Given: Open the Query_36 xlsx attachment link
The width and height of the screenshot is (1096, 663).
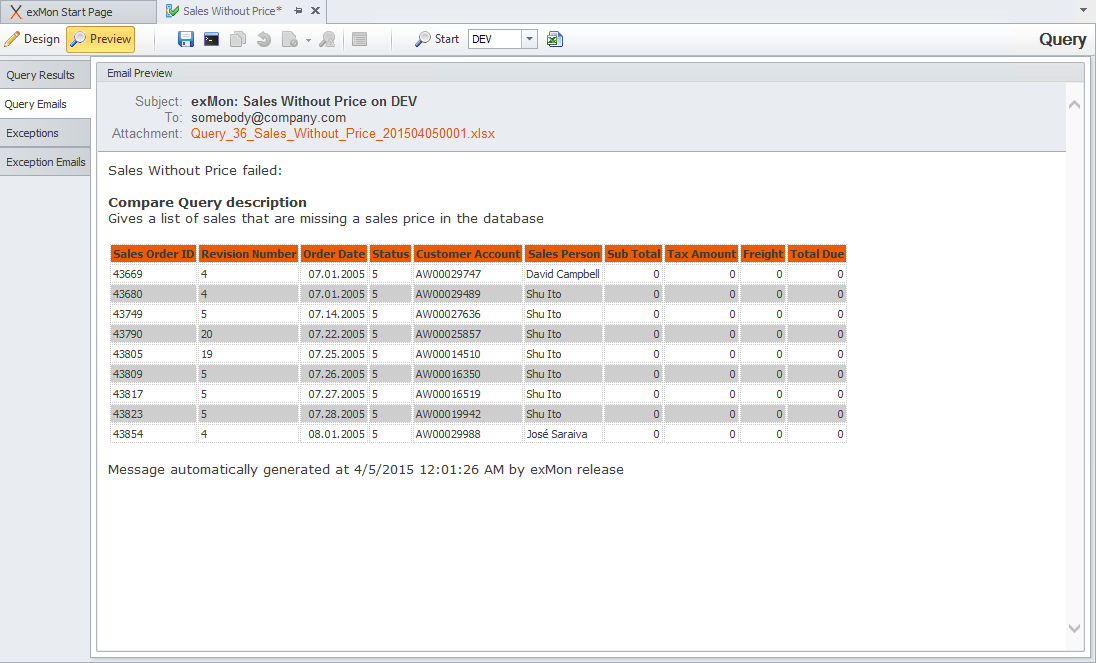Looking at the screenshot, I should 342,133.
